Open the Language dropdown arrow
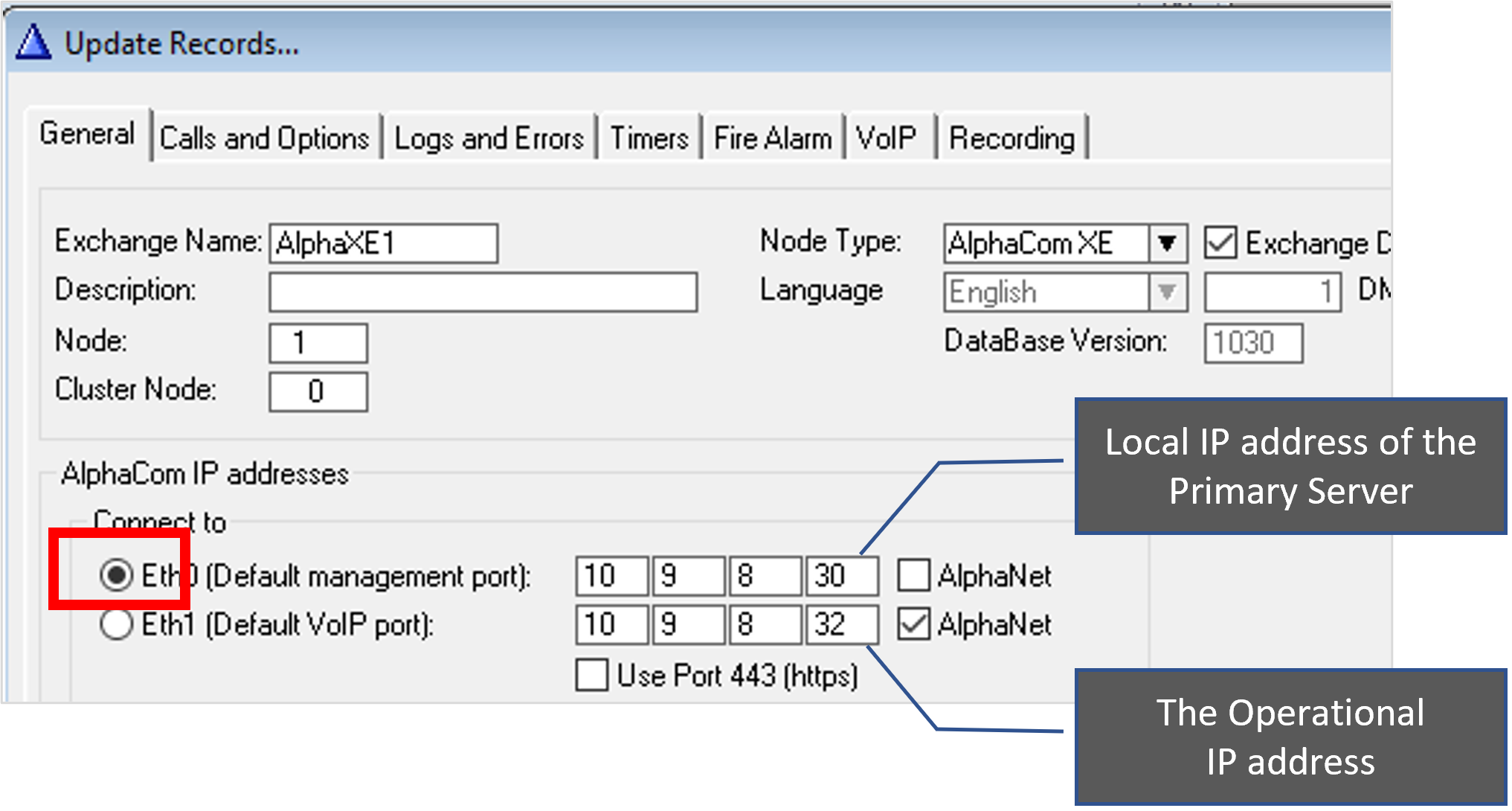The image size is (1512, 811). tap(1167, 292)
